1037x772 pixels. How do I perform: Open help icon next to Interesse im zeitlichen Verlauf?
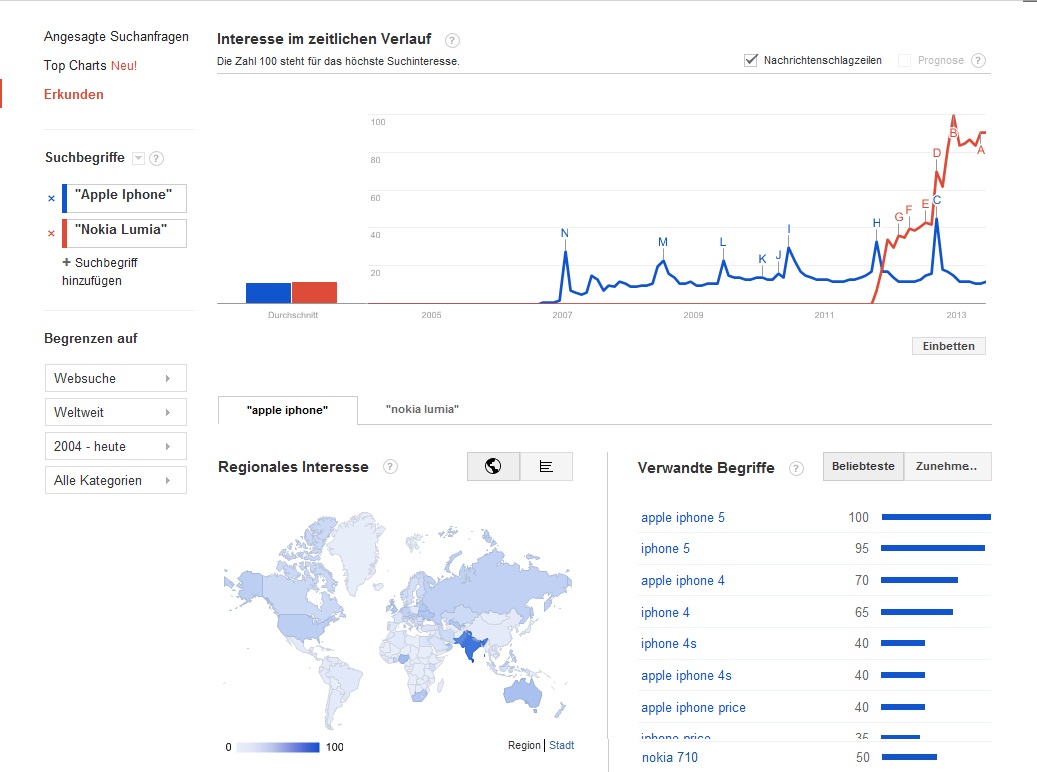pyautogui.click(x=452, y=40)
